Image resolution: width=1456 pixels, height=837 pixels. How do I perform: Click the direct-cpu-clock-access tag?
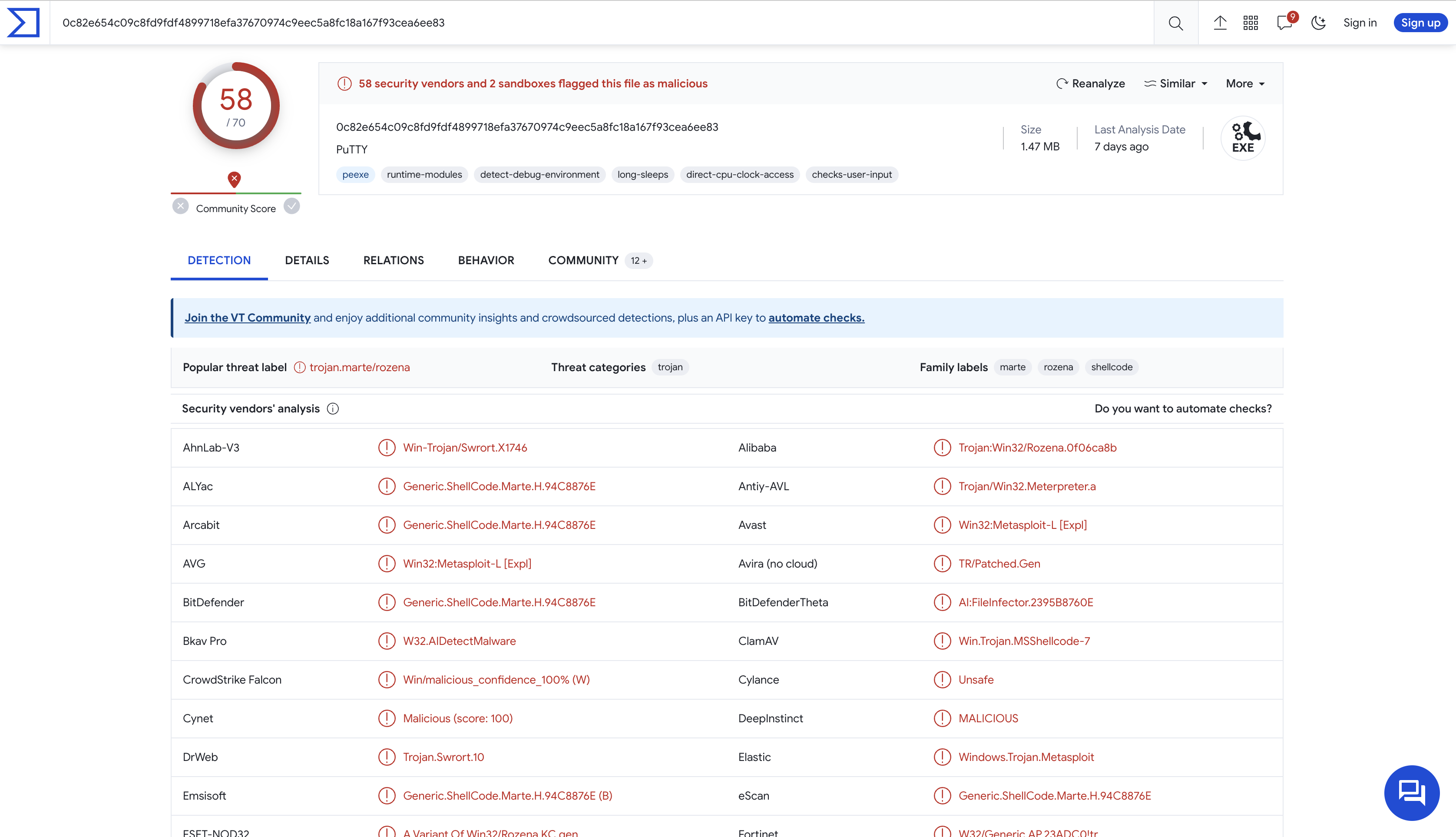click(x=740, y=174)
